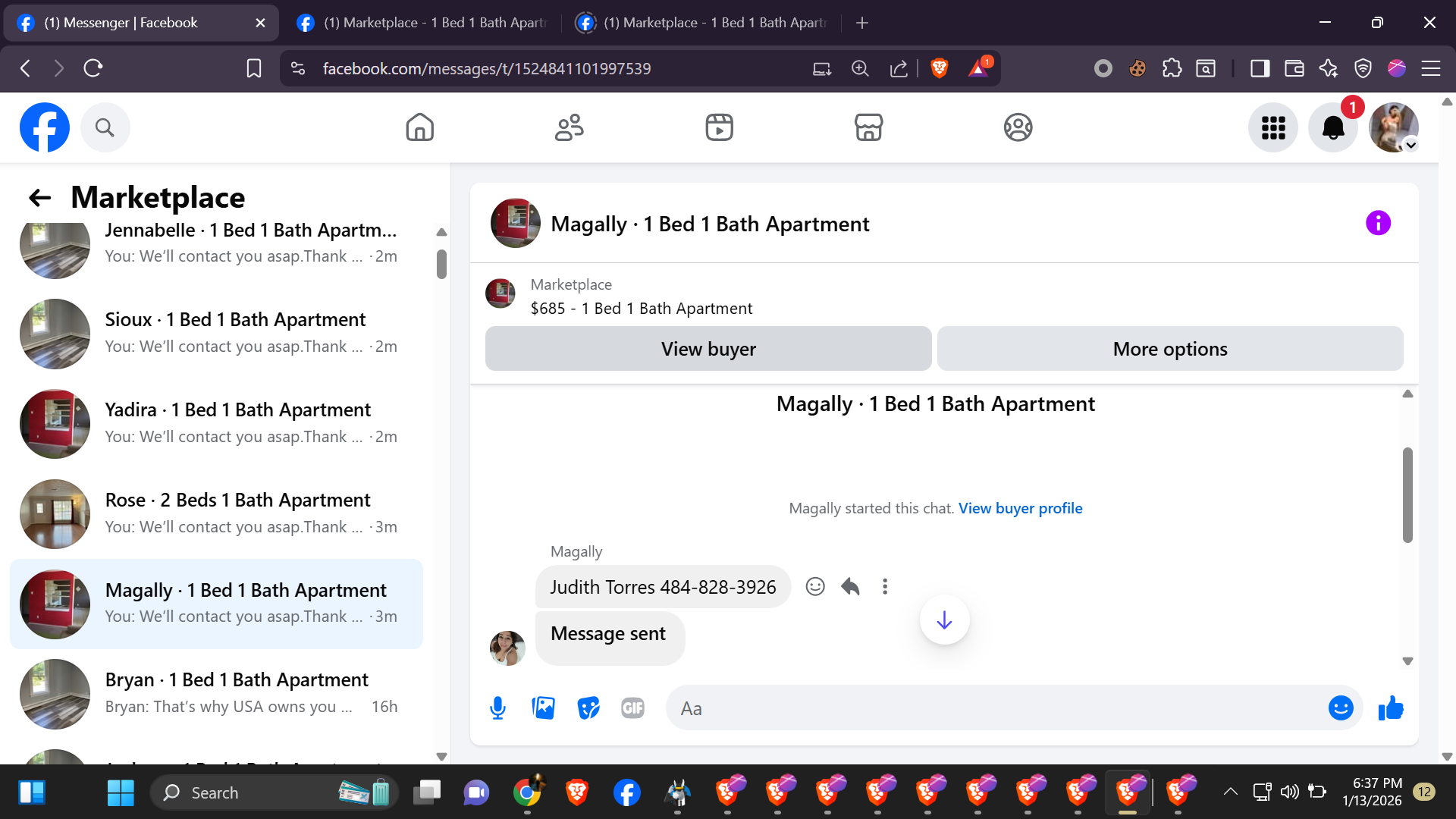Open the attach photo icon

point(543,708)
